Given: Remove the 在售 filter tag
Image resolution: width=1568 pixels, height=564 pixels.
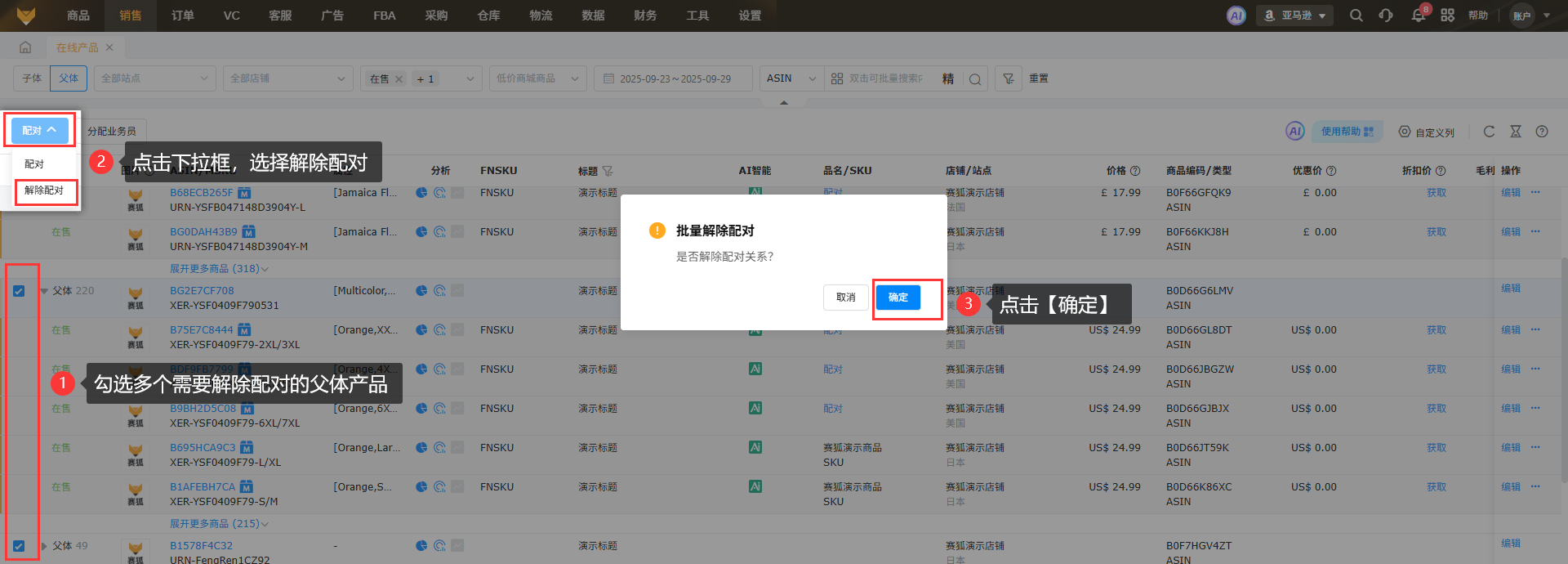Looking at the screenshot, I should pyautogui.click(x=399, y=79).
